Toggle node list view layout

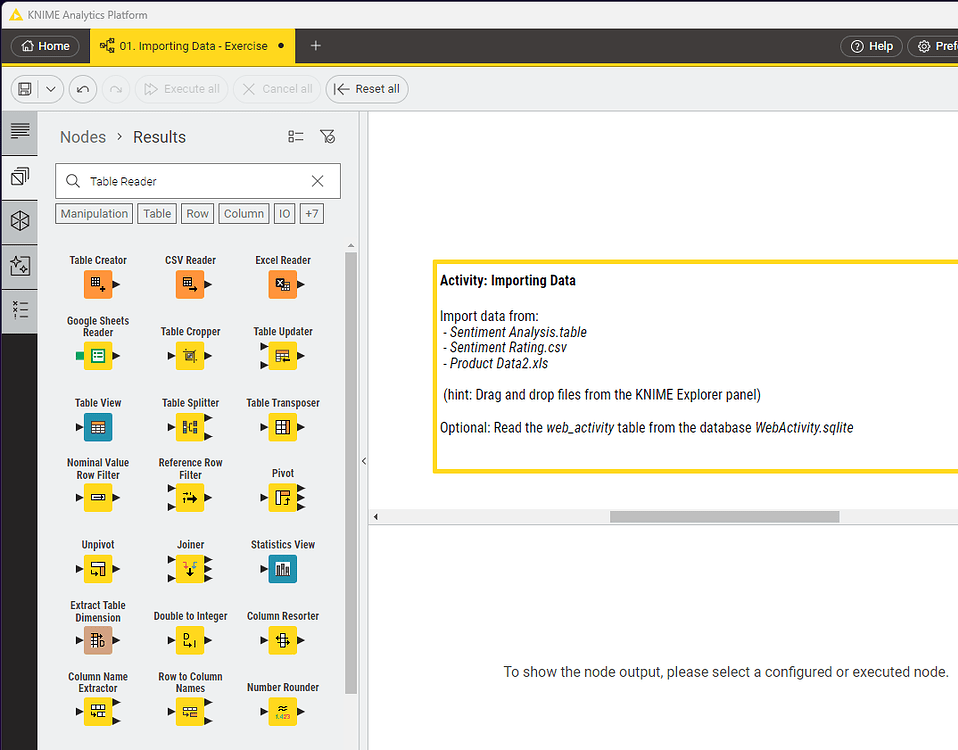pos(296,137)
